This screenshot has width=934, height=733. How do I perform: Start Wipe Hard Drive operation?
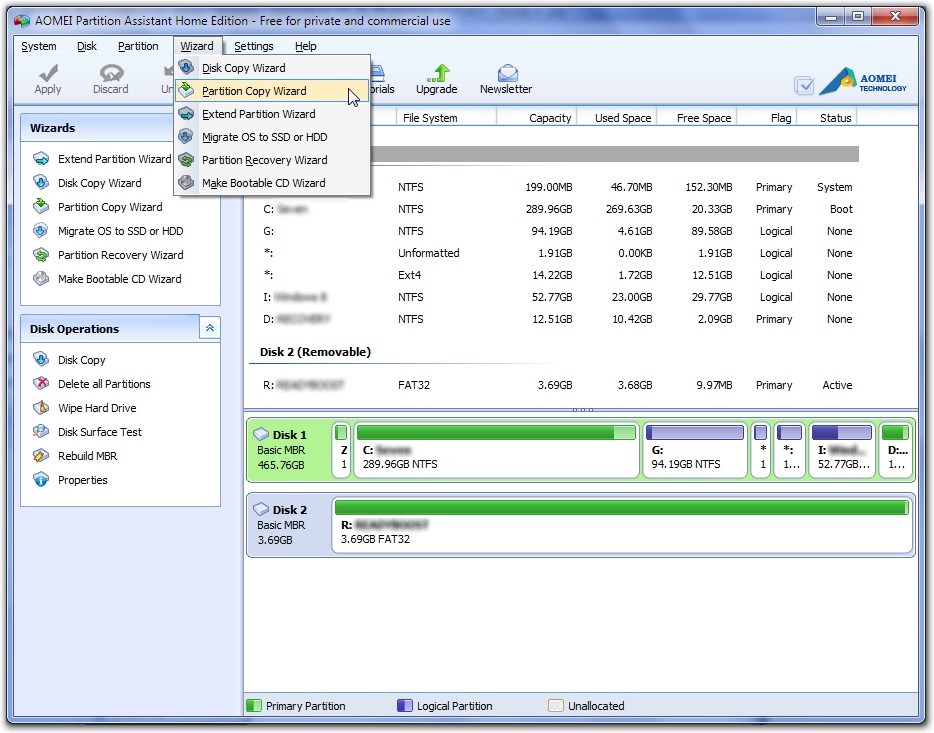pos(97,408)
